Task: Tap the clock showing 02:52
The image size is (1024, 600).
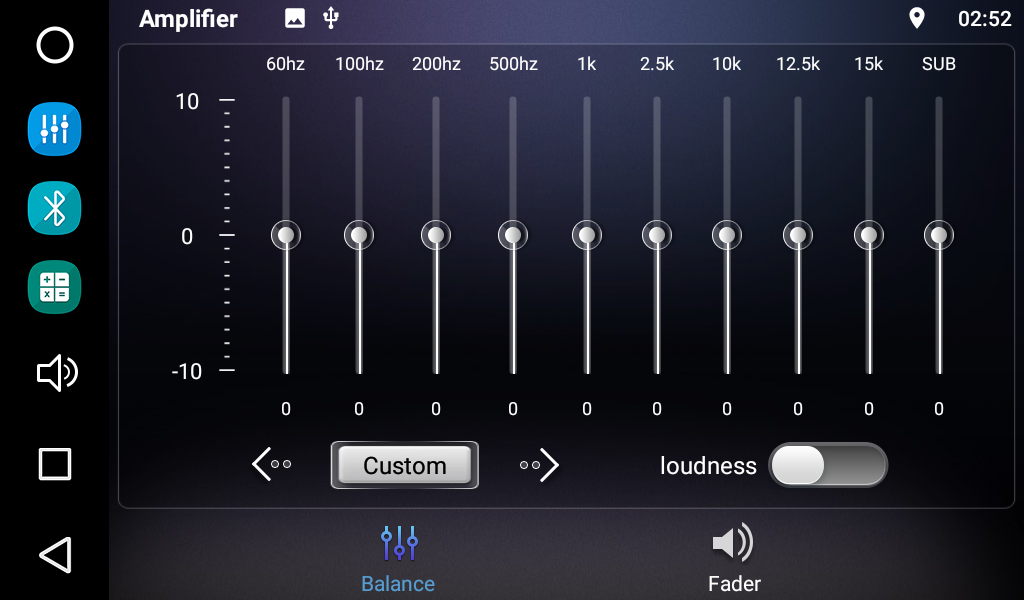Action: [984, 19]
